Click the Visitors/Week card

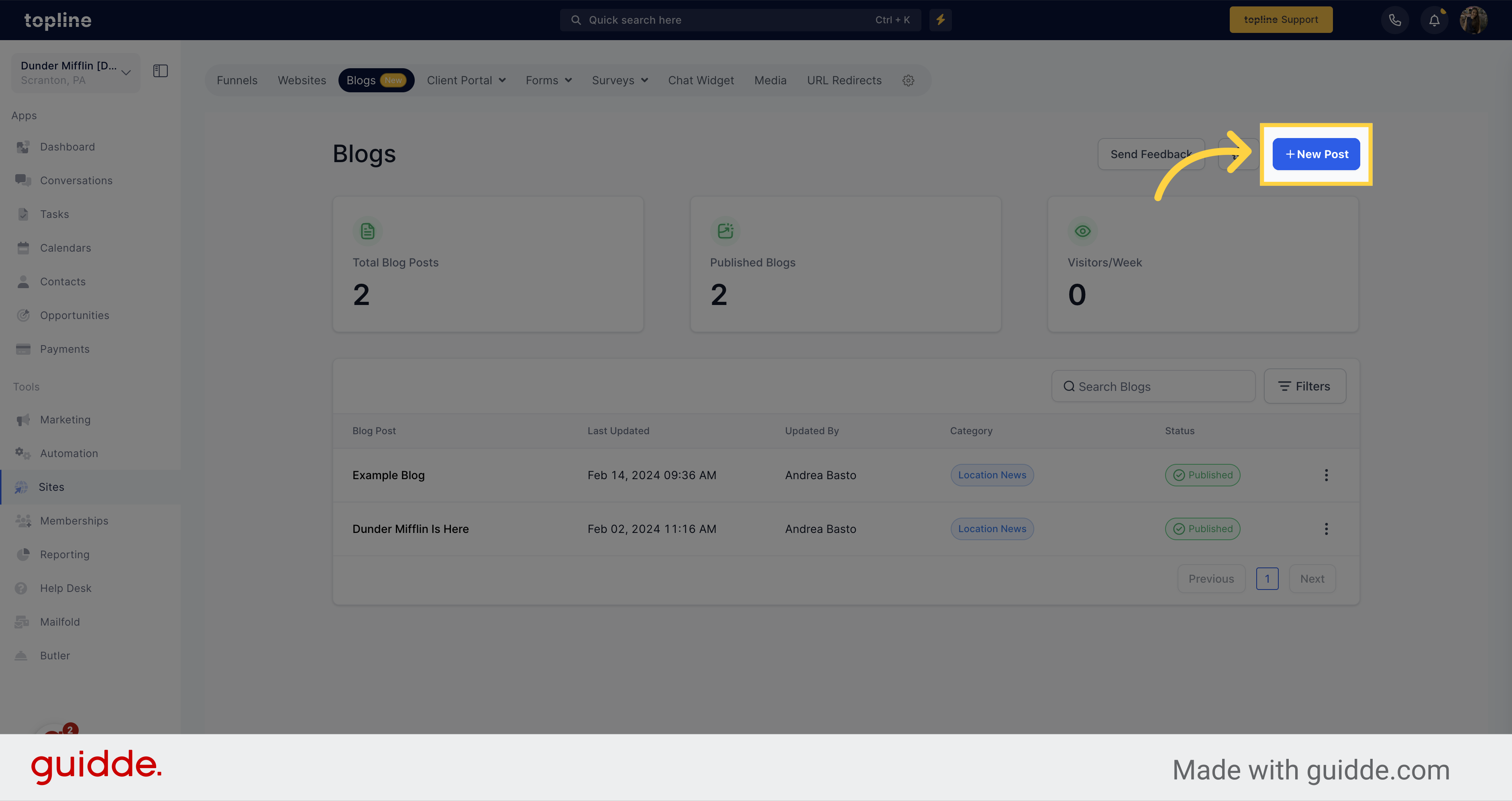click(1203, 264)
